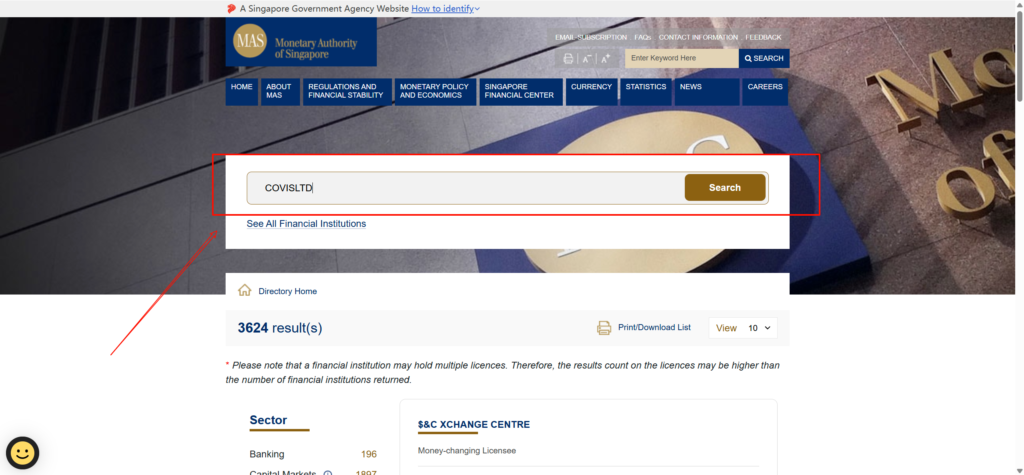1024x475 pixels.
Task: Expand the How to identify dropdown
Action: point(446,9)
